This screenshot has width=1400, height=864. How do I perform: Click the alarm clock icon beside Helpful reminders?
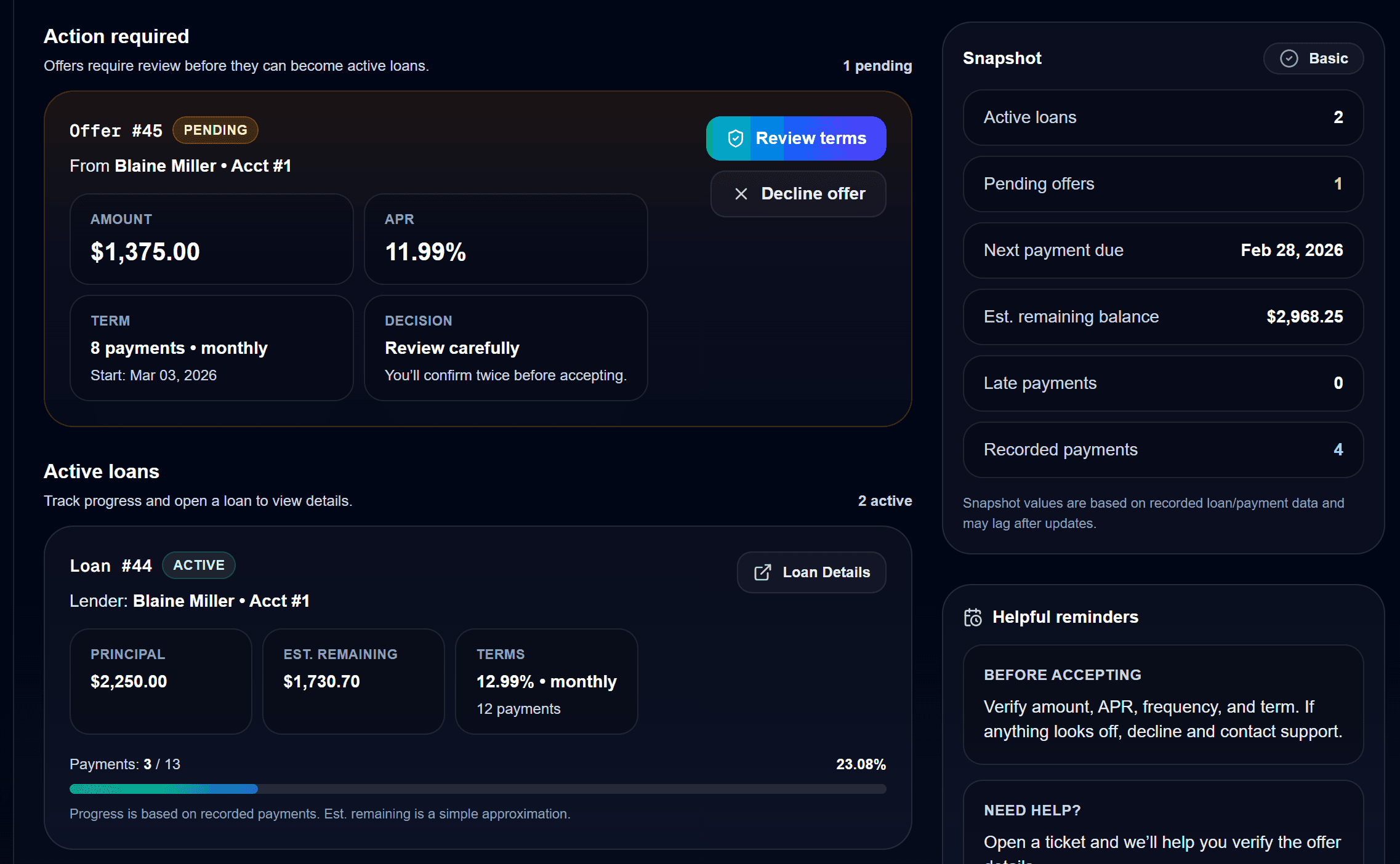click(x=973, y=617)
